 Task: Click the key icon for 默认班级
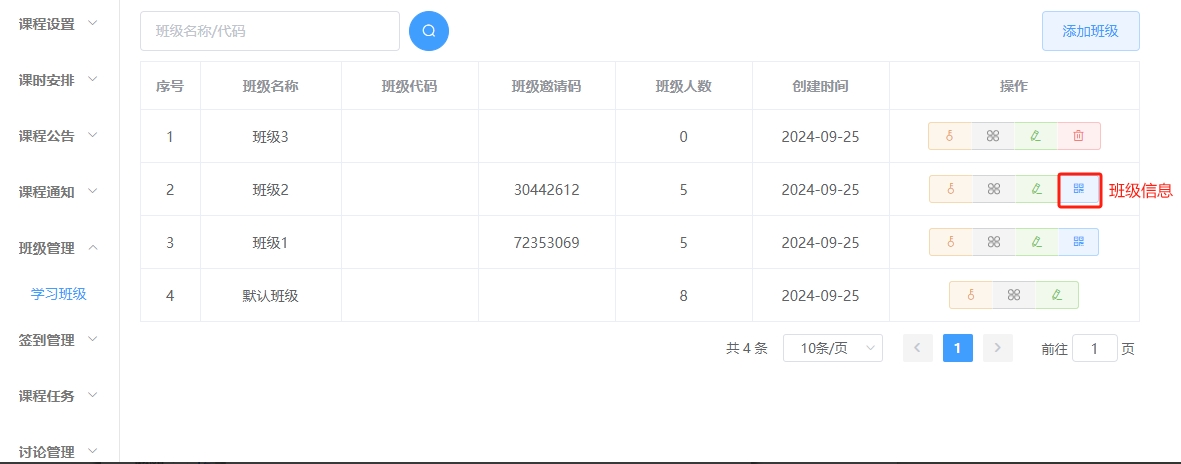pyautogui.click(x=971, y=295)
